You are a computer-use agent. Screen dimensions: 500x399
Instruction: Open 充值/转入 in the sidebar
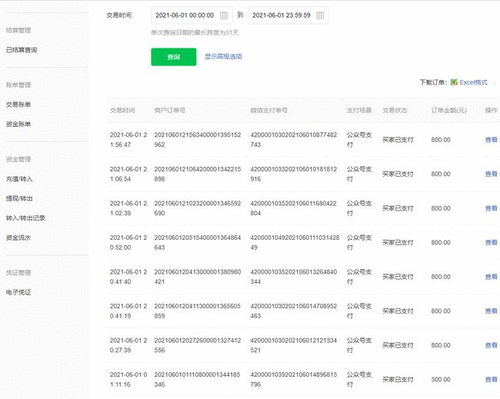coord(19,179)
